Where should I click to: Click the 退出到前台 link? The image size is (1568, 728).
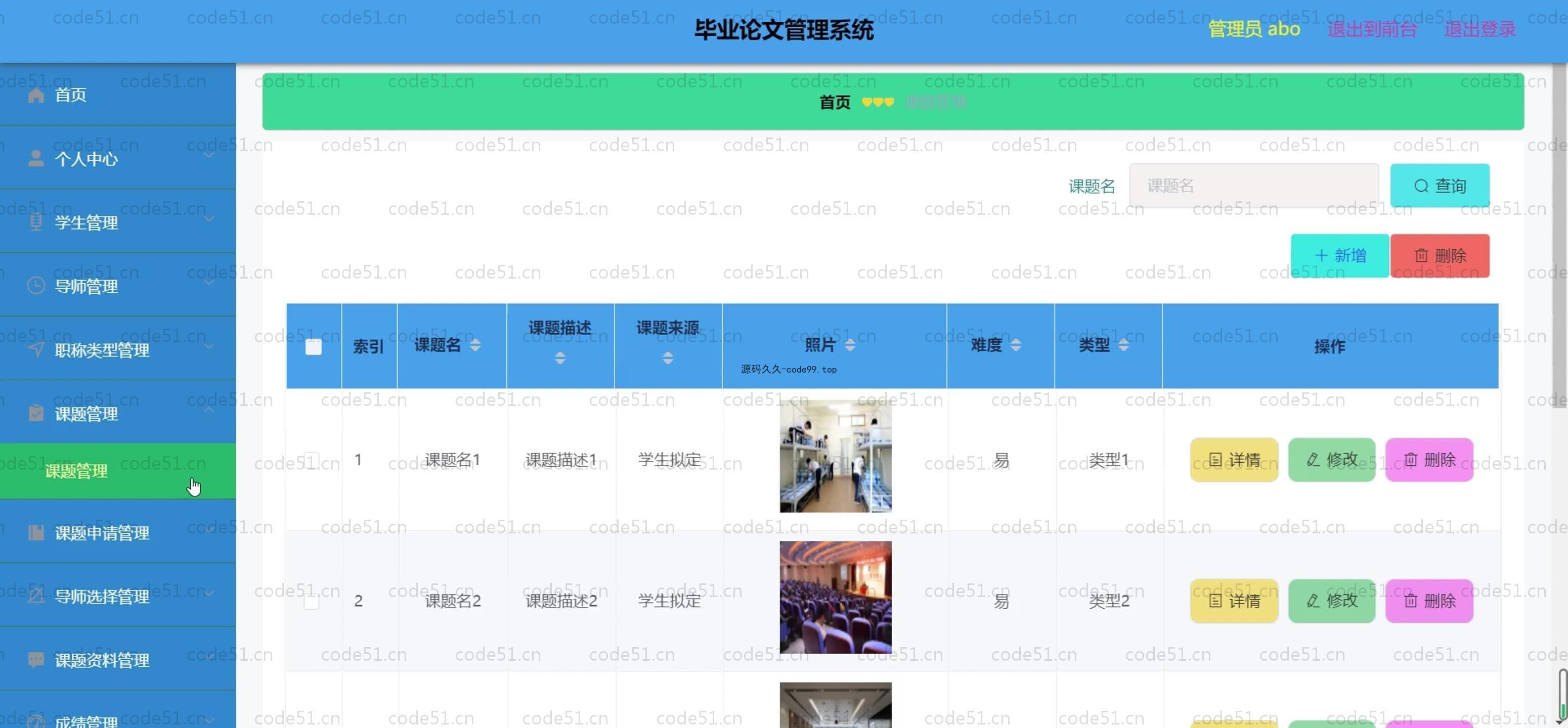(x=1372, y=29)
